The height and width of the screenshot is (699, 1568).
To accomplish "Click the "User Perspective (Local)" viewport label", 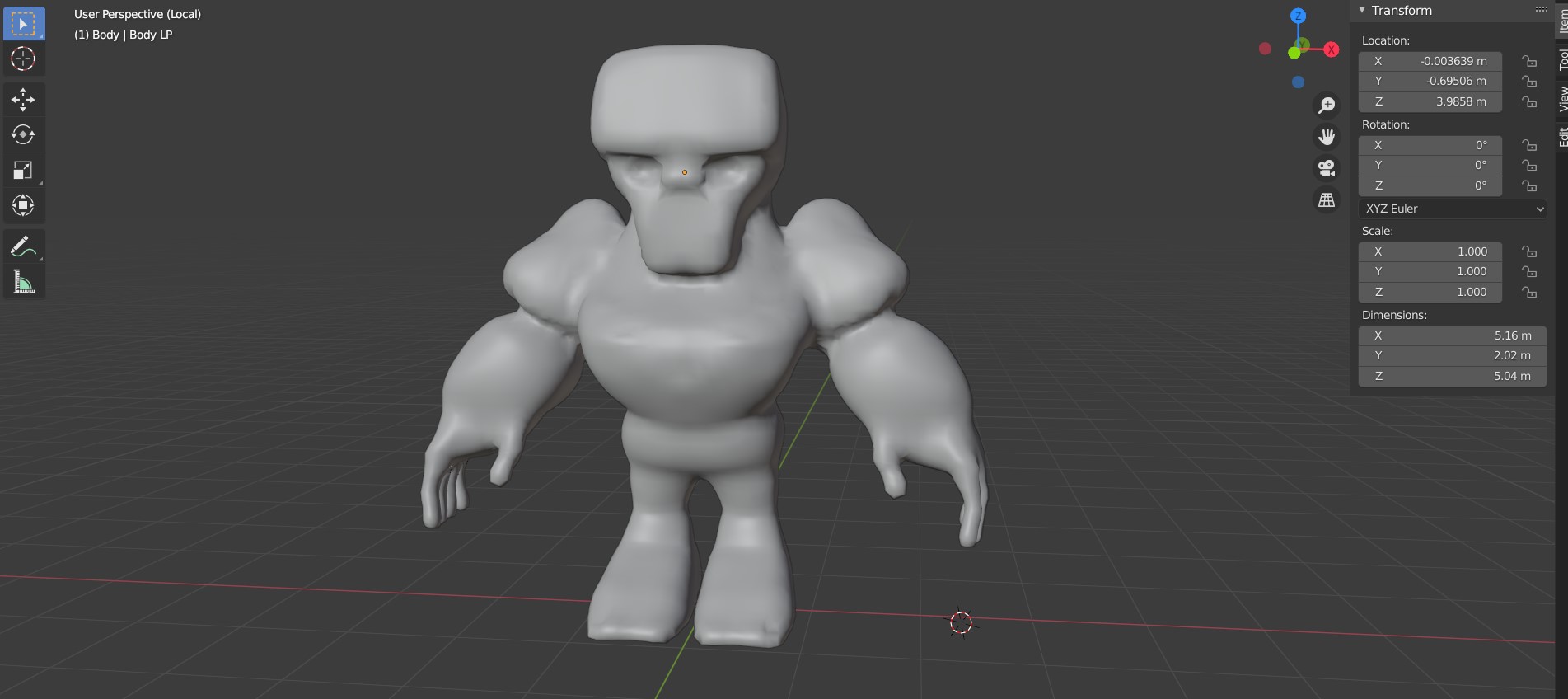I will 138,14.
